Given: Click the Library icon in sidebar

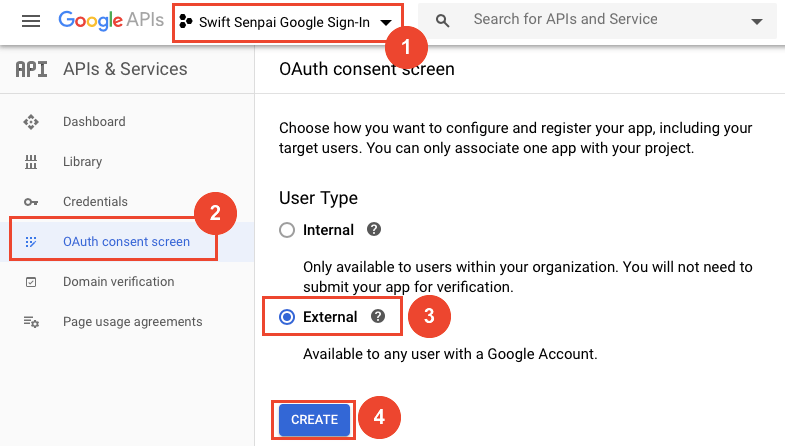Looking at the screenshot, I should point(31,162).
